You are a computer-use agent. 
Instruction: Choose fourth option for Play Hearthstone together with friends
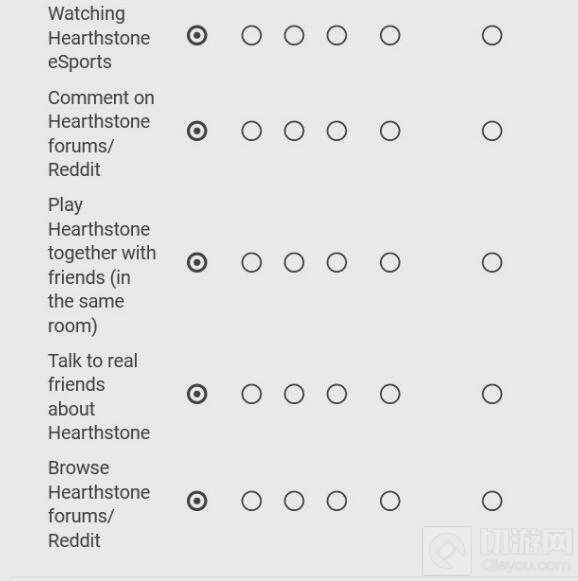coord(337,263)
